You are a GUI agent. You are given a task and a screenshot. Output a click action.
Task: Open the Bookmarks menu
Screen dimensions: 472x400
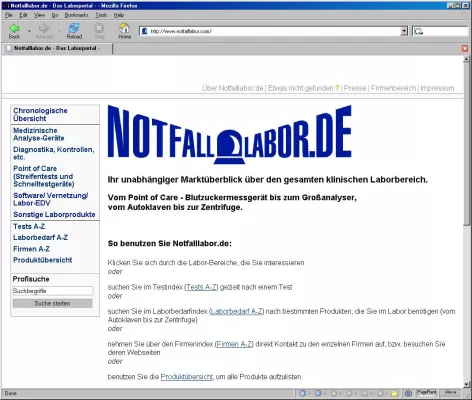pos(77,15)
